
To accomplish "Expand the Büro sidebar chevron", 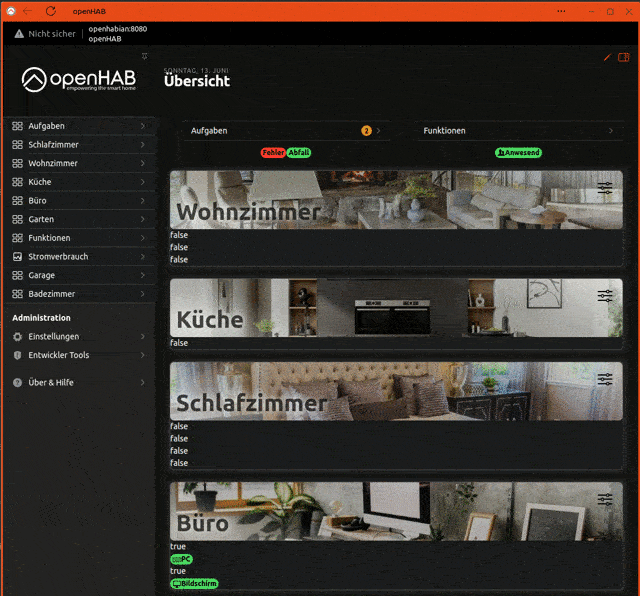I will tap(142, 200).
